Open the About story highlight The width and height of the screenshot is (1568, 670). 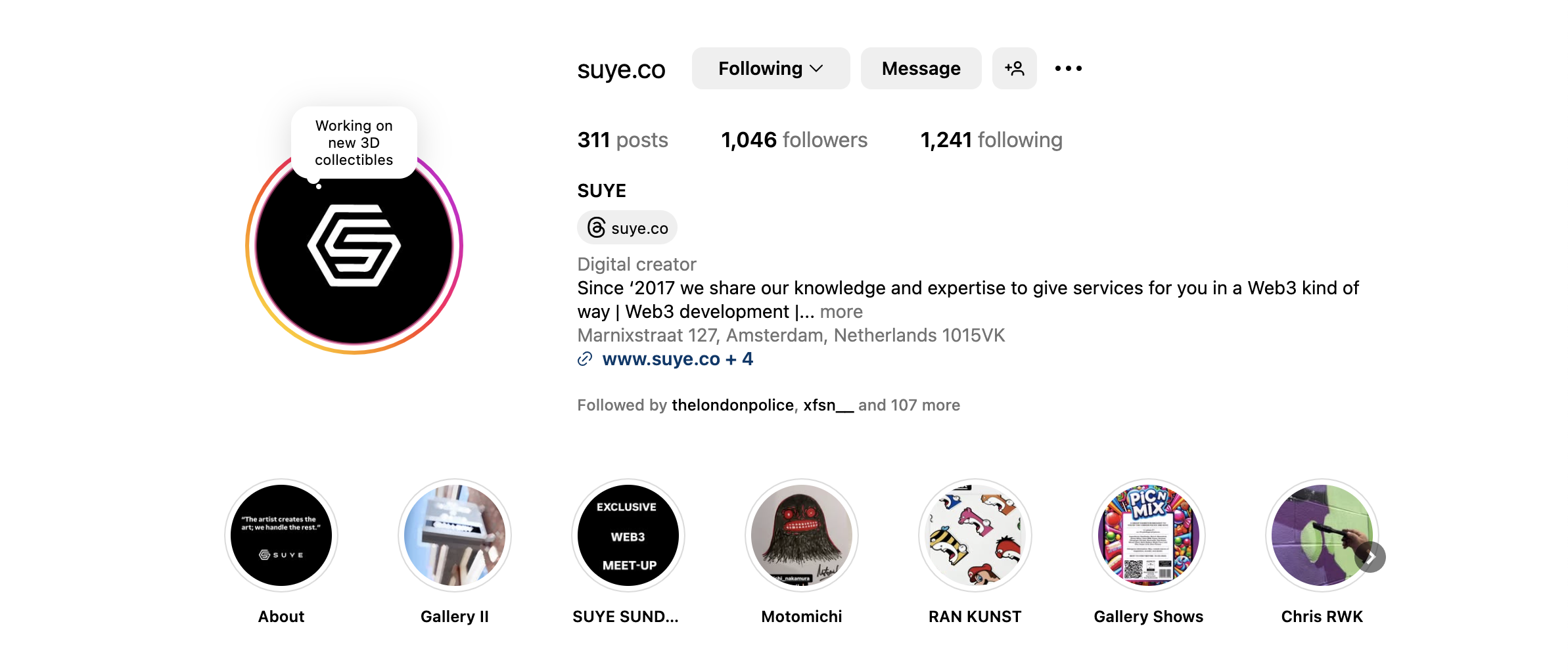point(281,535)
